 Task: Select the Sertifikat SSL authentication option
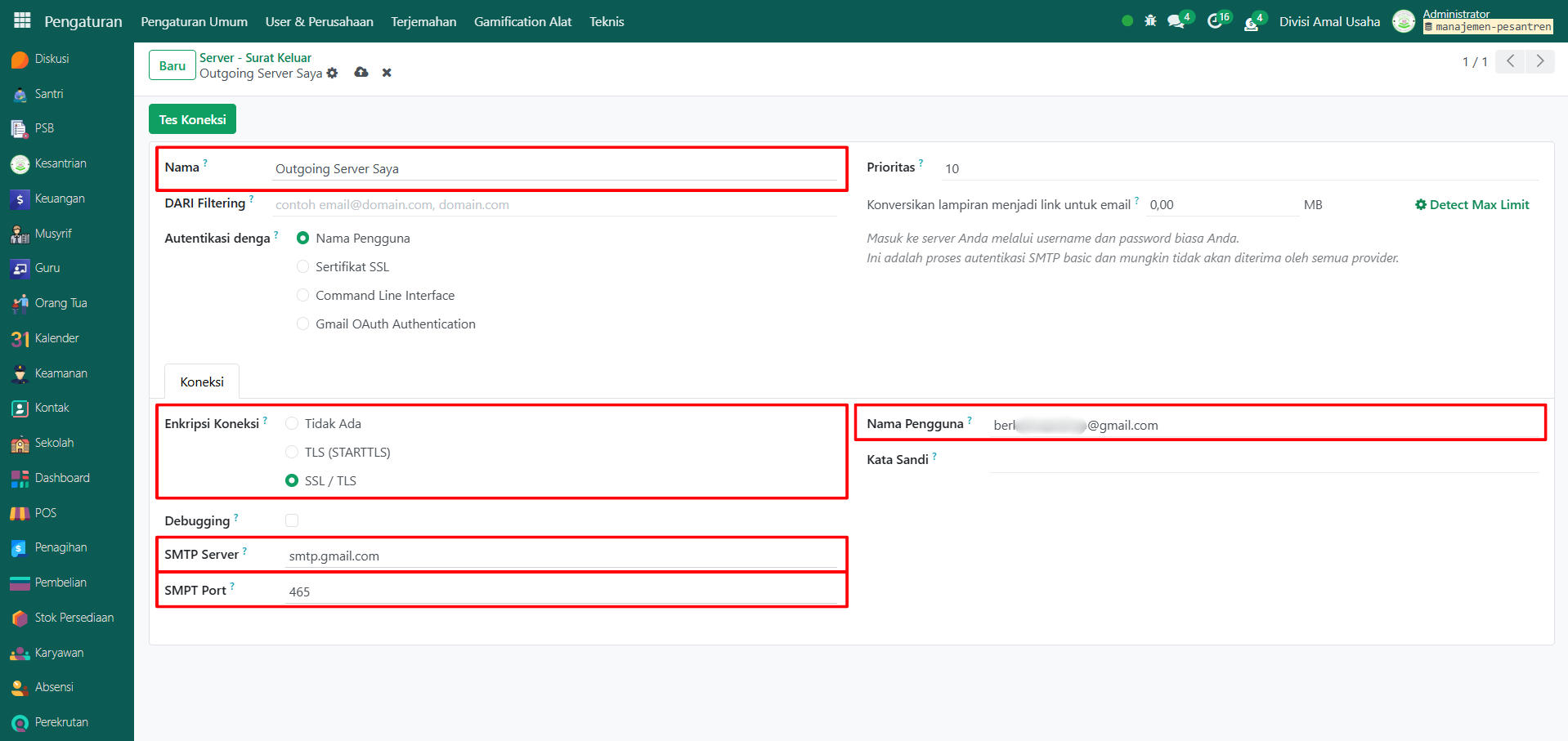tap(303, 267)
